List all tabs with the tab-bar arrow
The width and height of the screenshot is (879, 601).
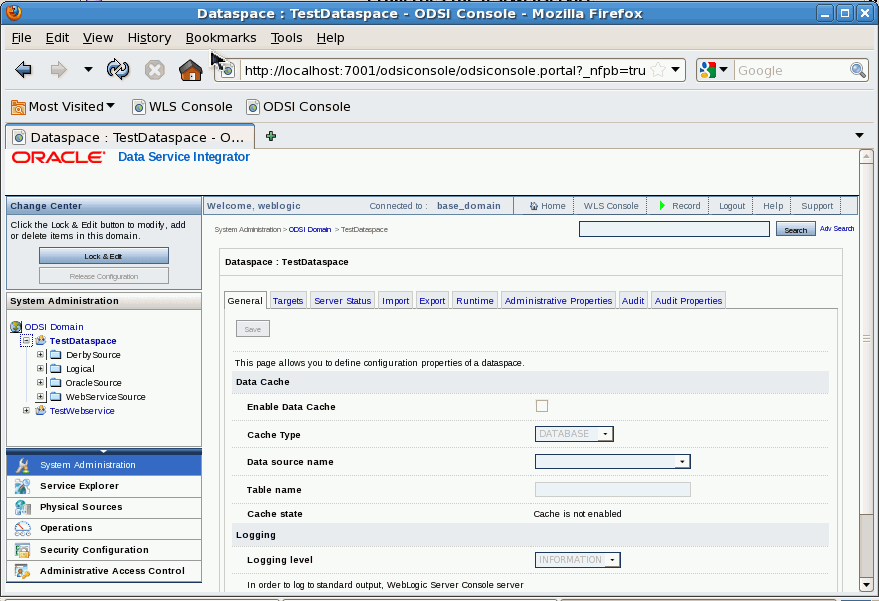(x=859, y=135)
